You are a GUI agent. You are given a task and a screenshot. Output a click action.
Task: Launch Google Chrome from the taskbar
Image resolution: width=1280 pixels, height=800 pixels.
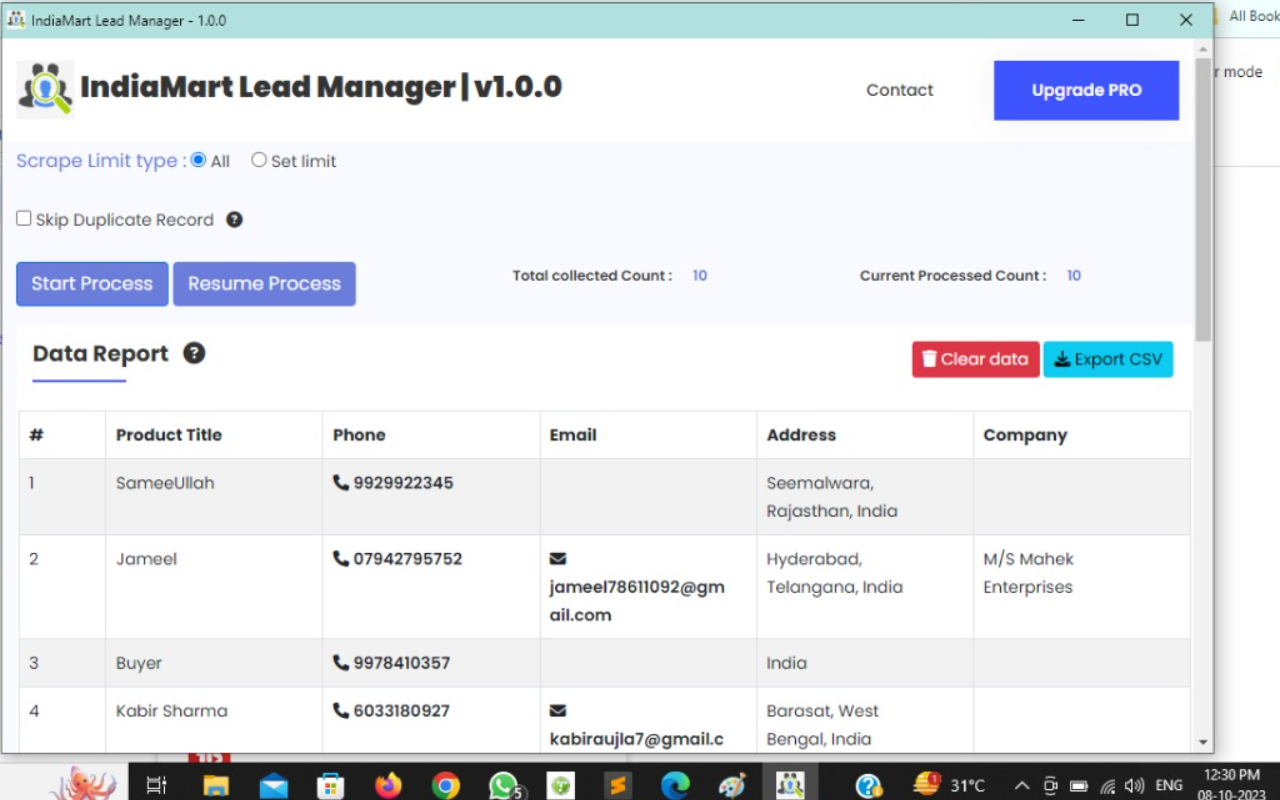tap(446, 785)
